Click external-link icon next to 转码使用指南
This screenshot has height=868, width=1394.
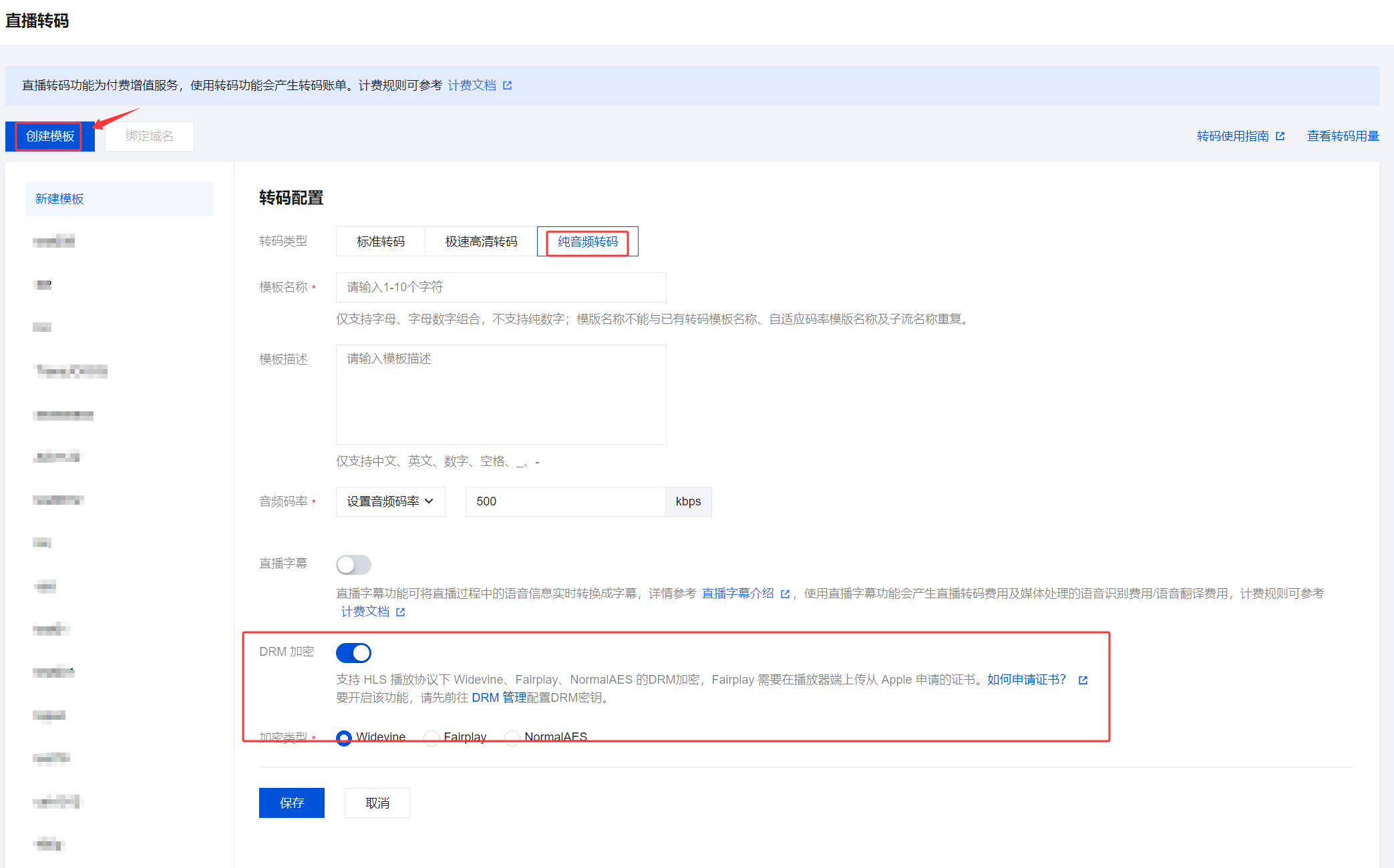tap(1280, 136)
